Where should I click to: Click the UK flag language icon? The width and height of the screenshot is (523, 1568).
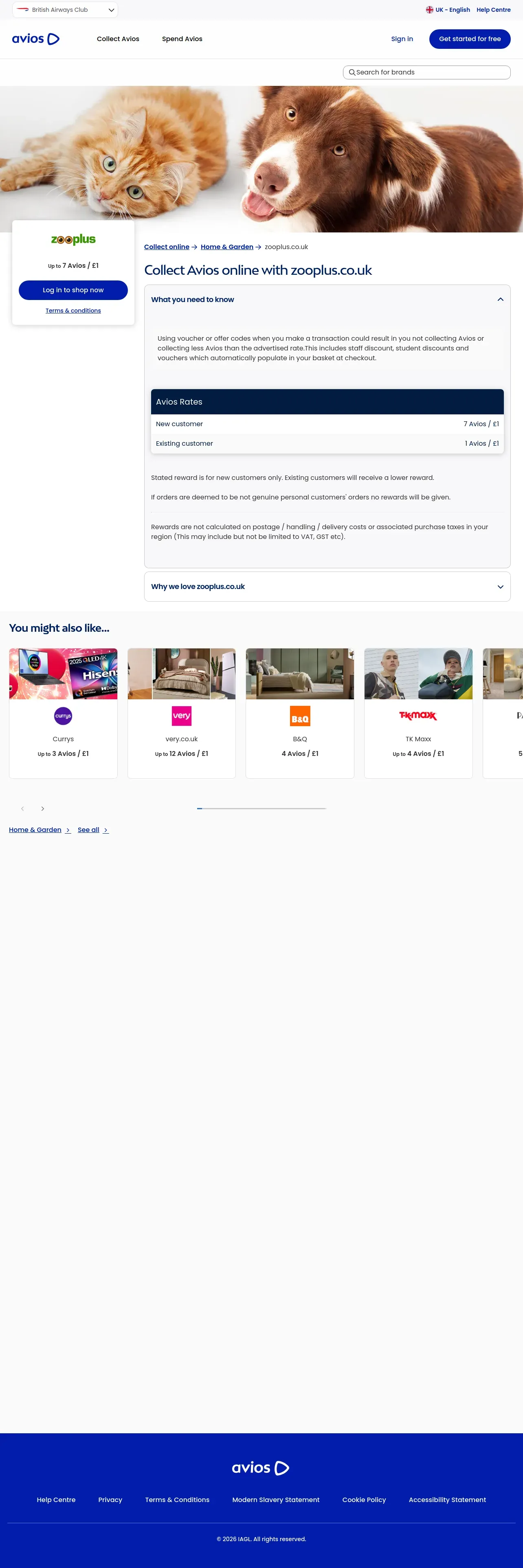429,10
